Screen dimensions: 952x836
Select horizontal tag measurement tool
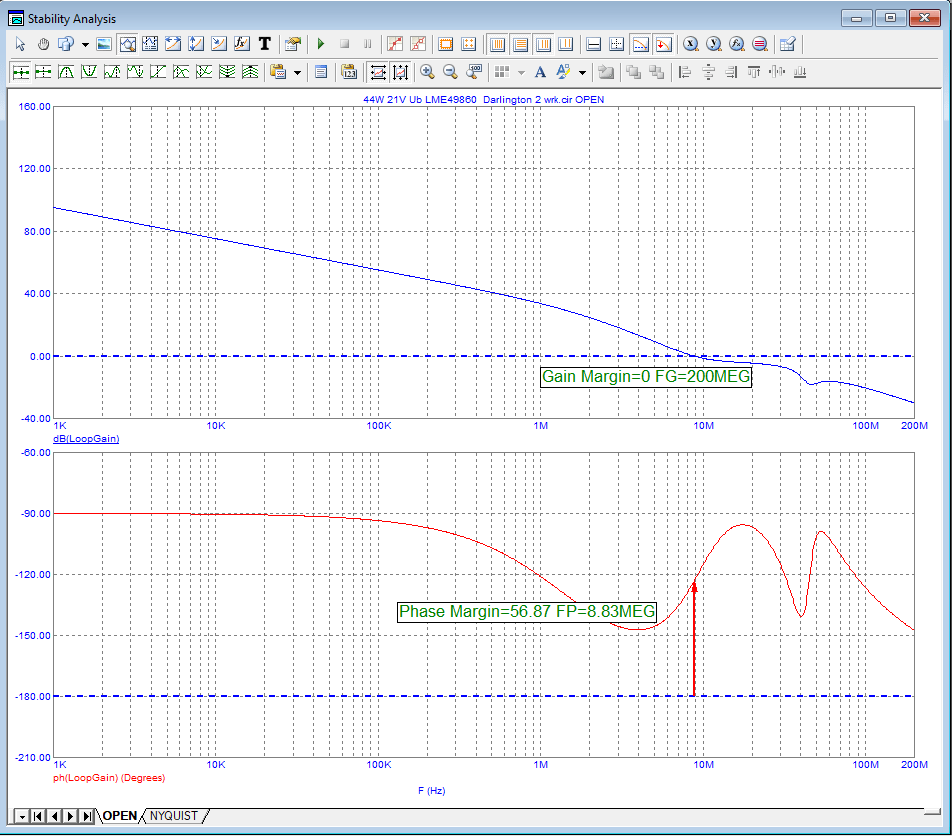pyautogui.click(x=173, y=44)
